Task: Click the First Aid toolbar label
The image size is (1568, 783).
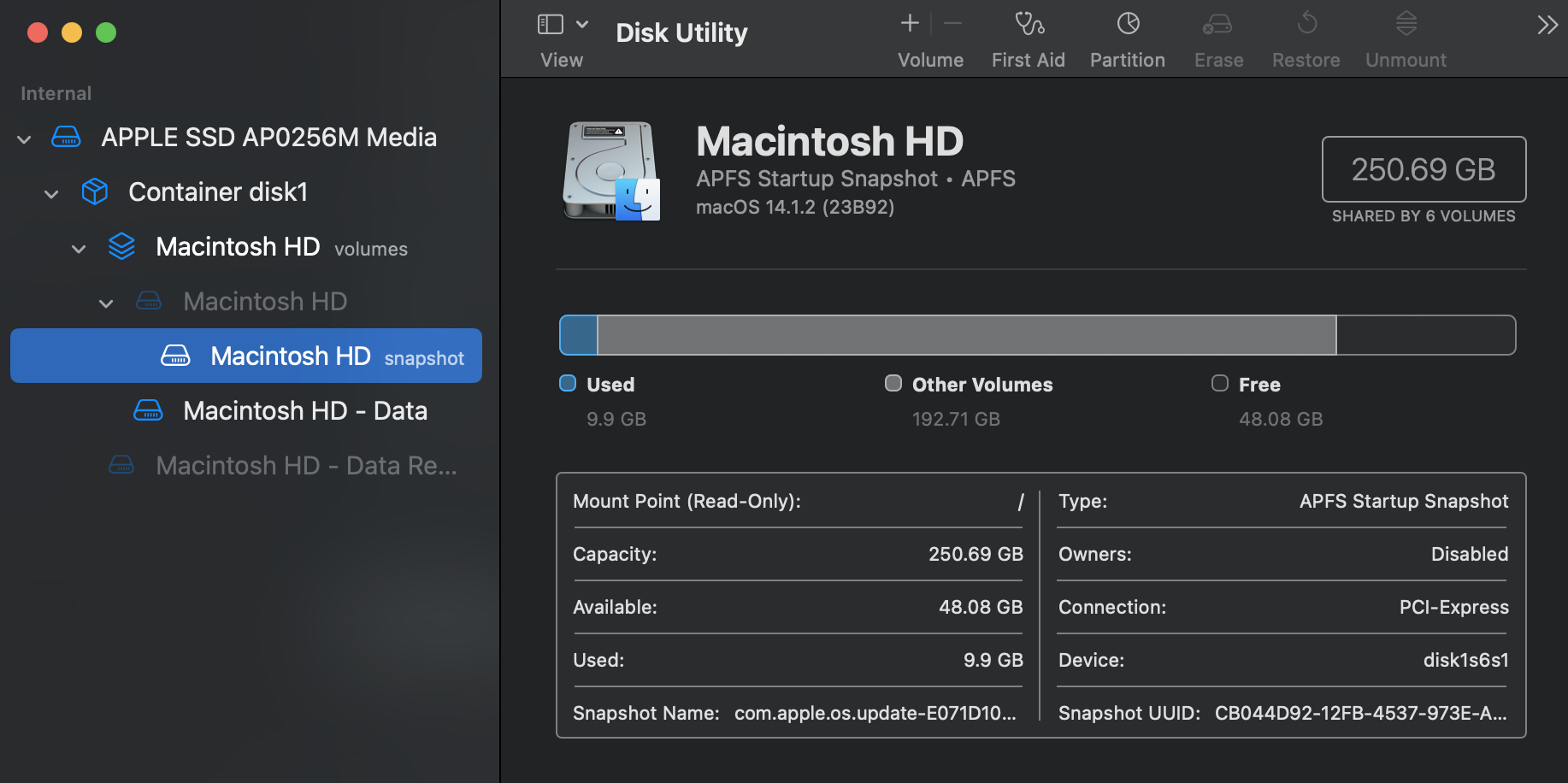Action: 1029,60
